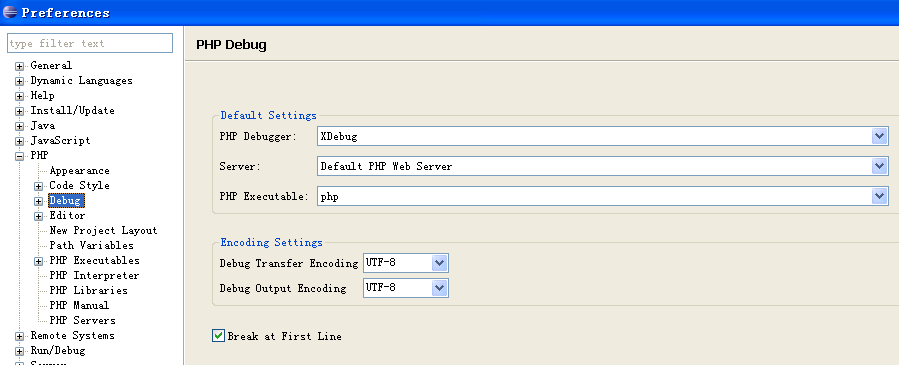Open the PHP Executable dropdown arrow
The width and height of the screenshot is (899, 365).
[x=880, y=196]
